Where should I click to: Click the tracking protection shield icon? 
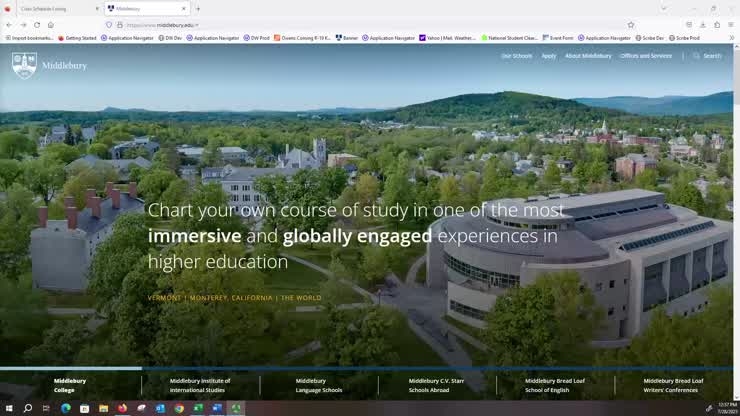click(x=109, y=25)
